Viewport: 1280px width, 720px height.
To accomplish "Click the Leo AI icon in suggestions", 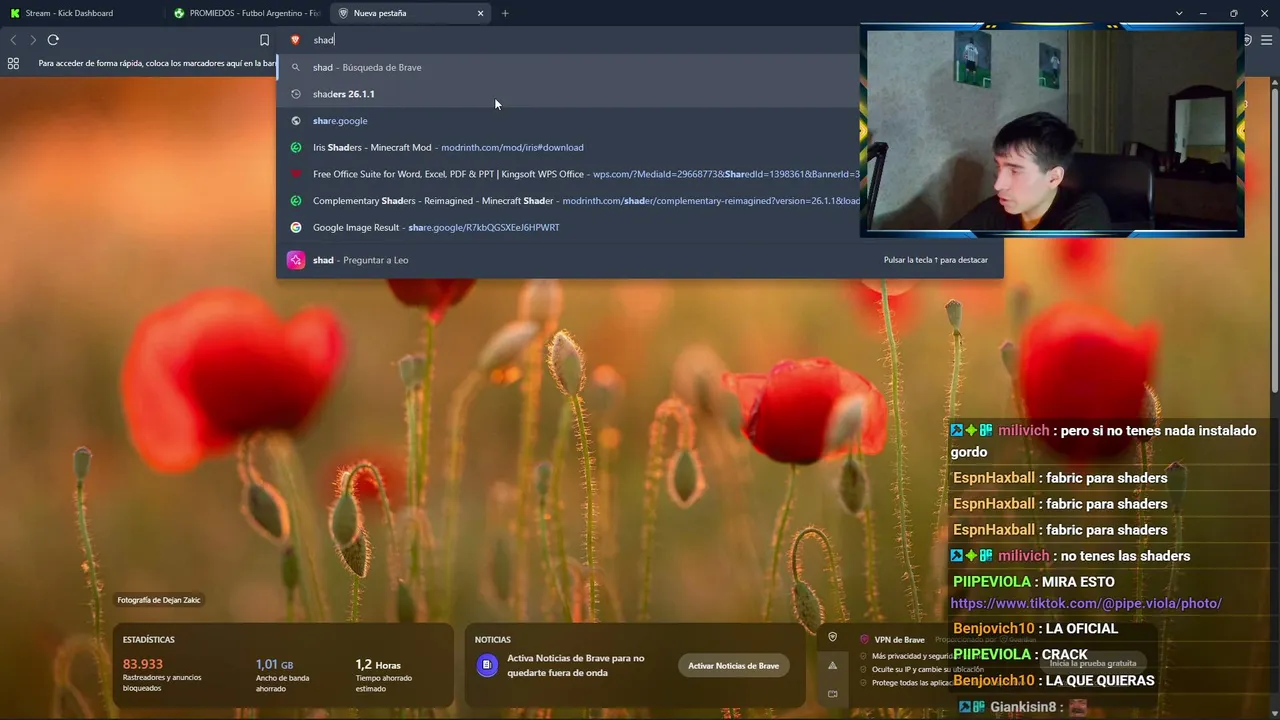I will click(x=295, y=260).
